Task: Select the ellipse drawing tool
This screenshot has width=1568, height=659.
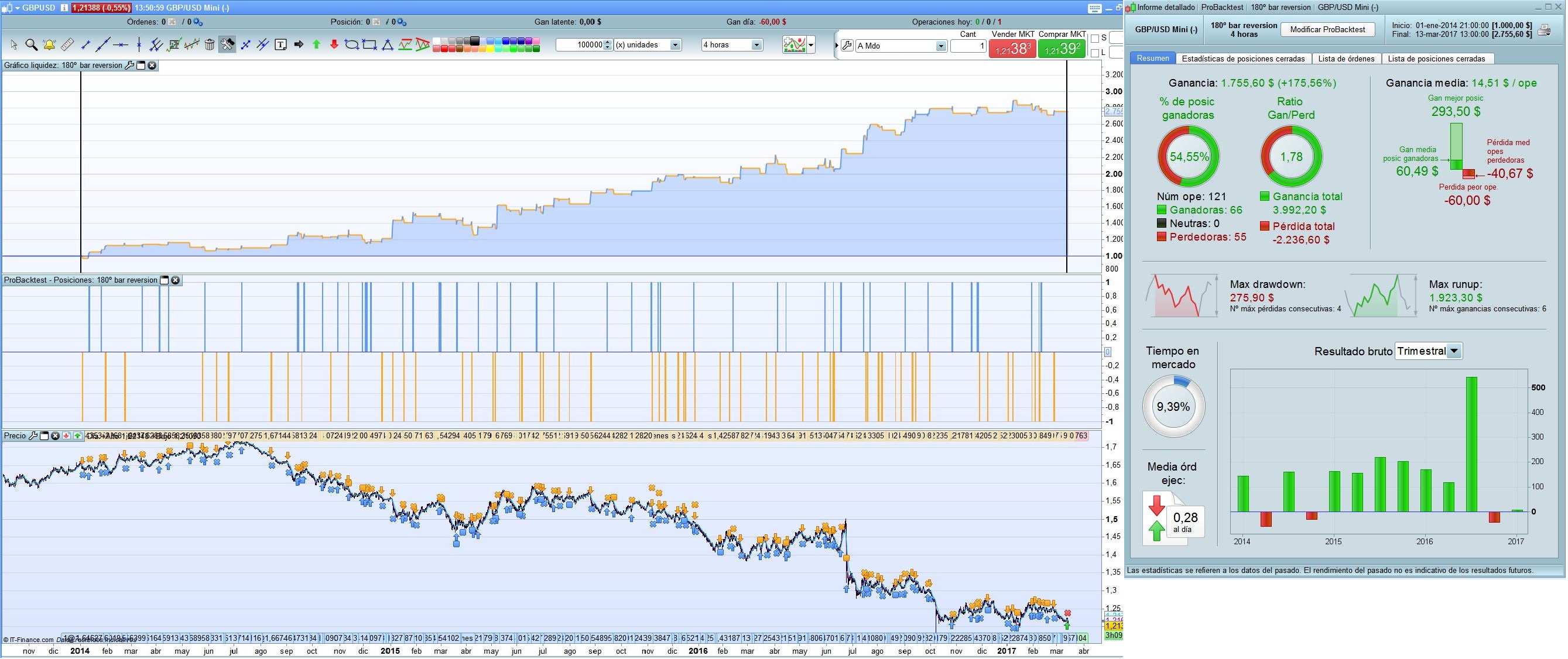Action: [352, 44]
